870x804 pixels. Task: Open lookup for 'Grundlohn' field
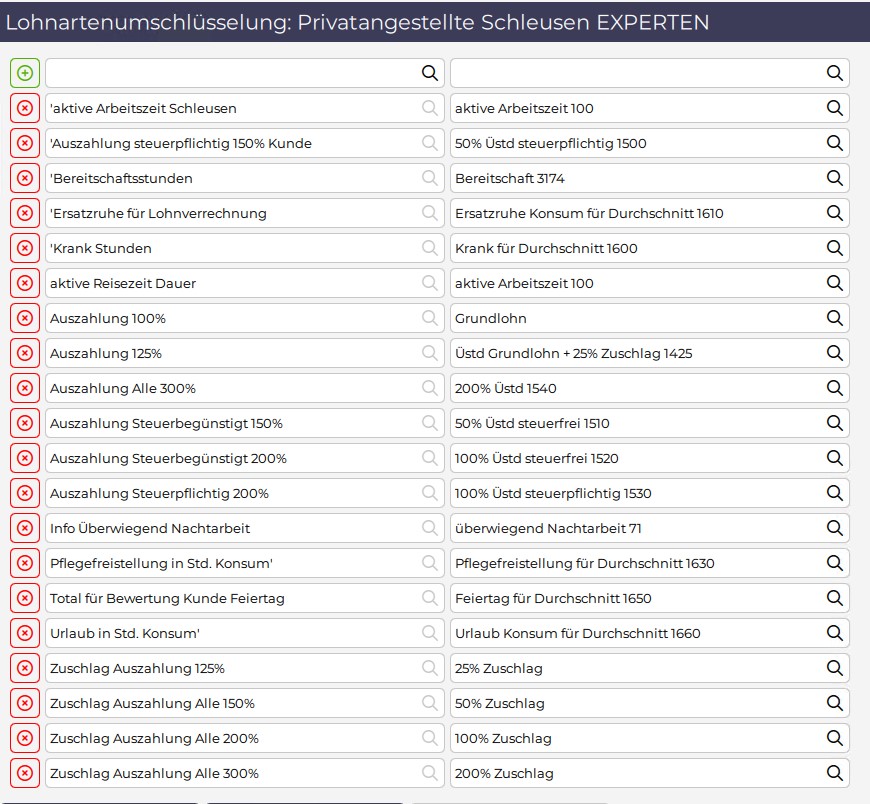coord(834,317)
